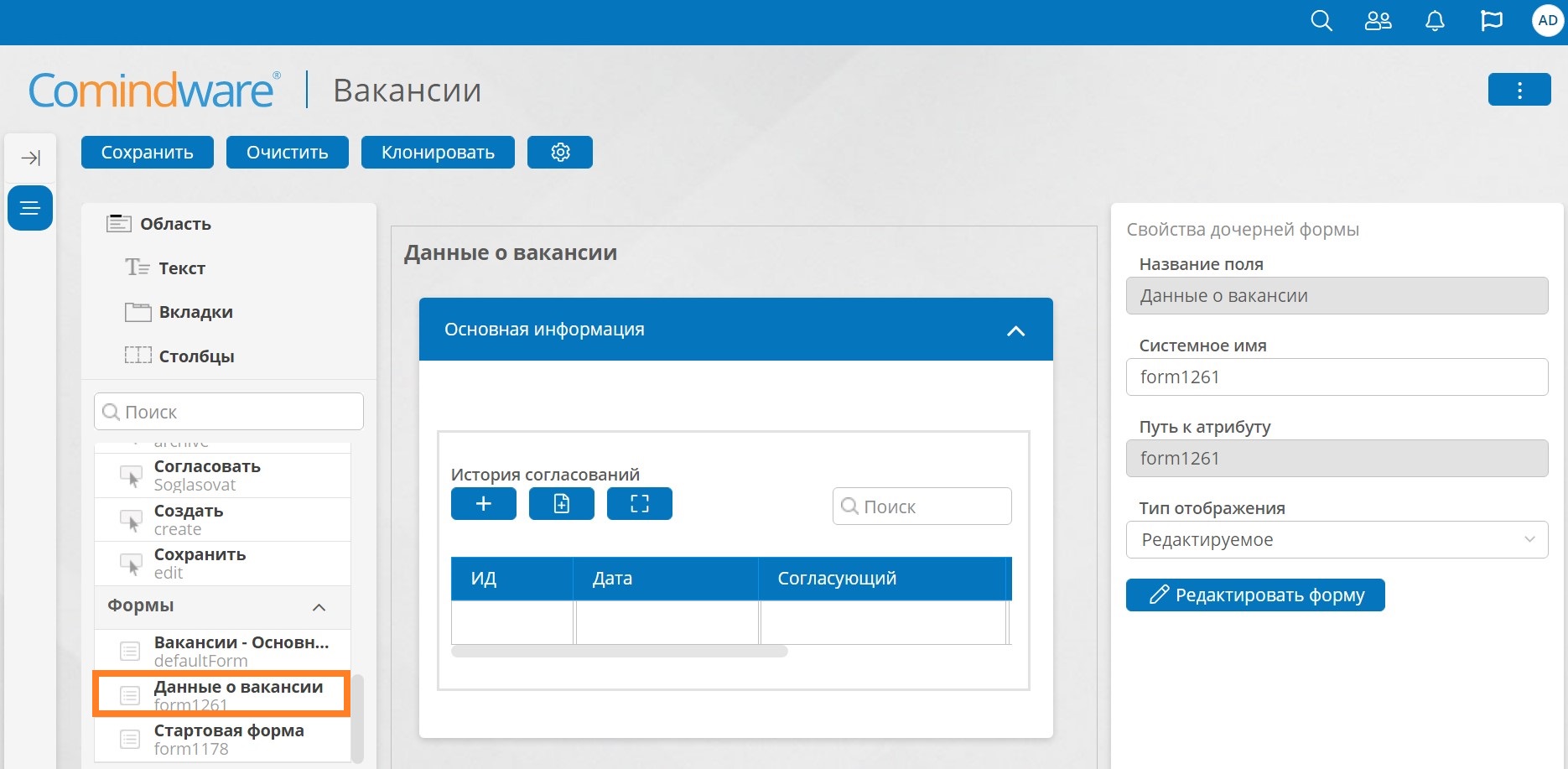Click the Вкладки folder icon

[x=138, y=312]
